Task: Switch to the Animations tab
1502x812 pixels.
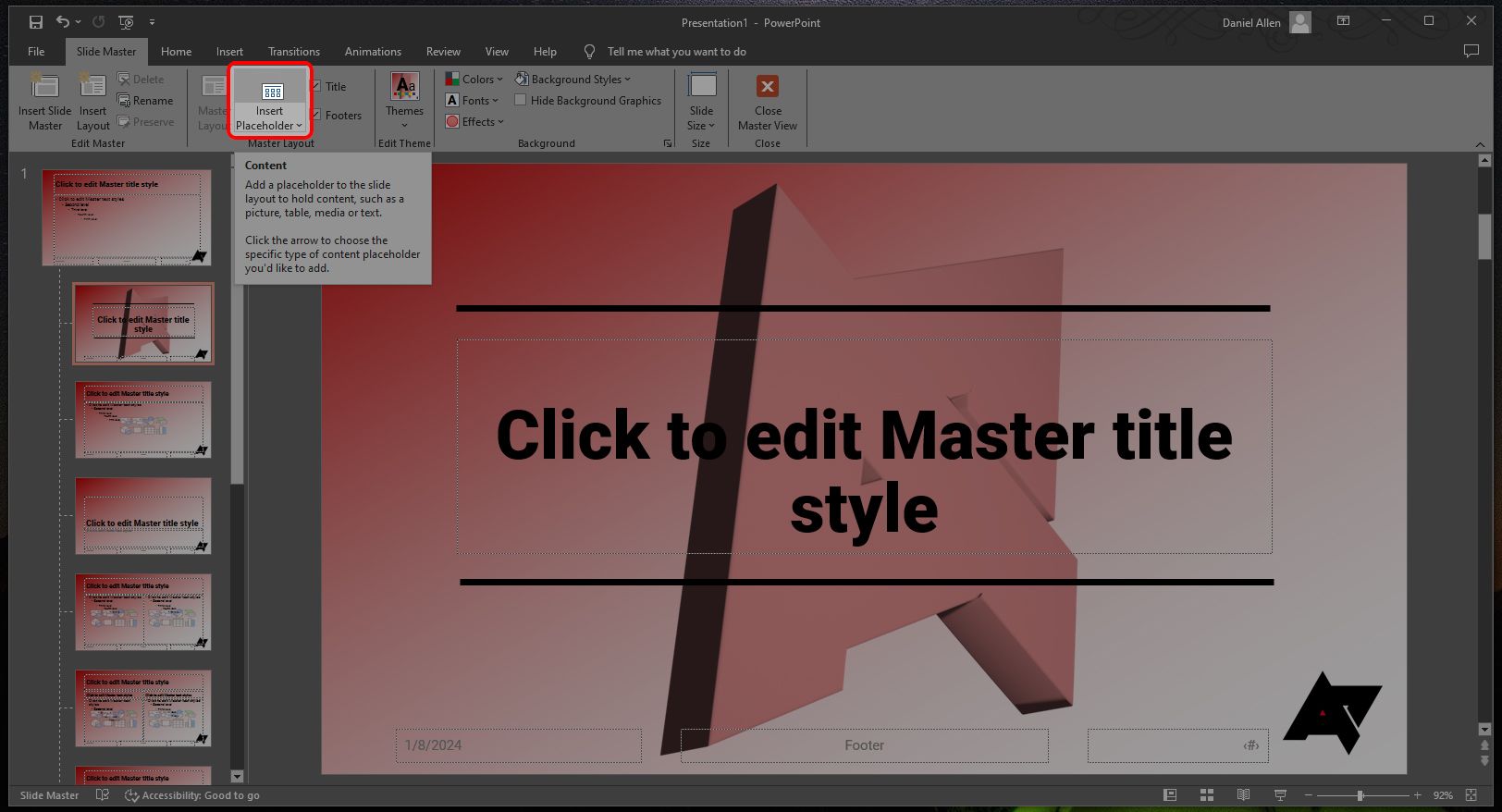Action: (373, 52)
